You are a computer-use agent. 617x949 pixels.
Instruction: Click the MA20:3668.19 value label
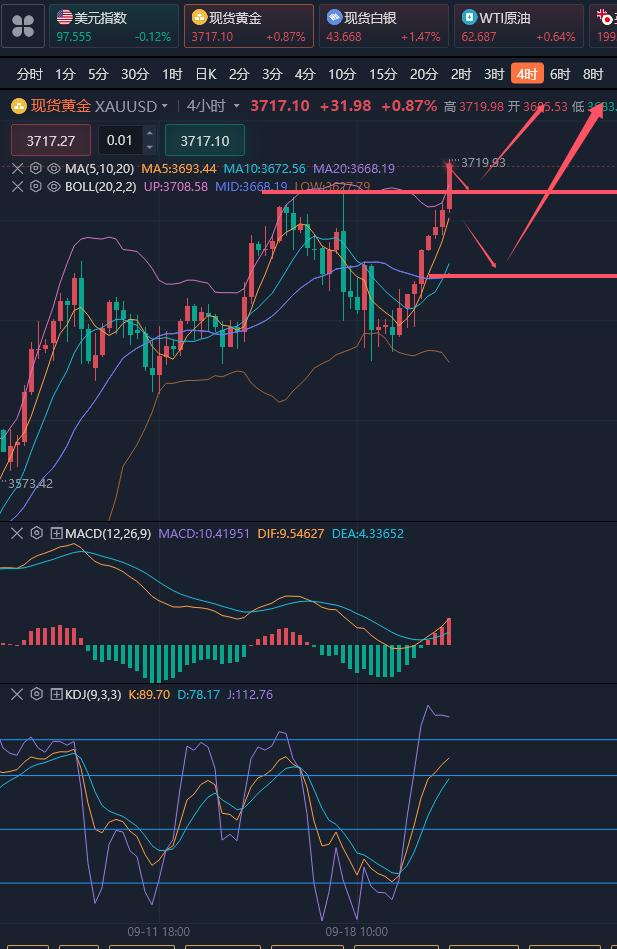pos(354,169)
